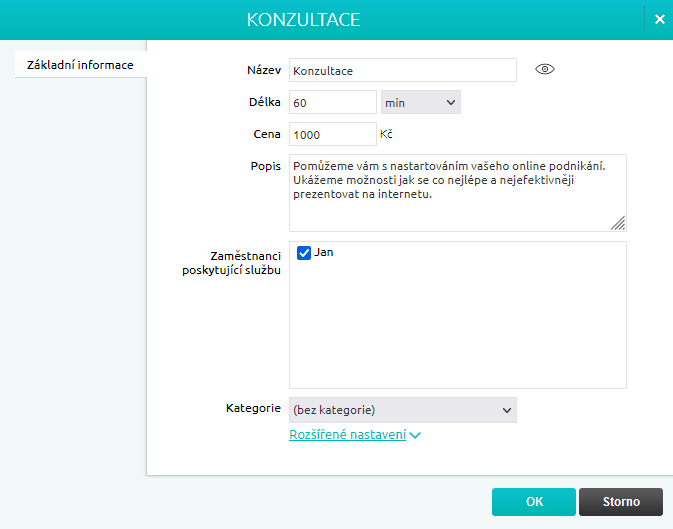Click the Popis text area resize handle

[x=618, y=224]
